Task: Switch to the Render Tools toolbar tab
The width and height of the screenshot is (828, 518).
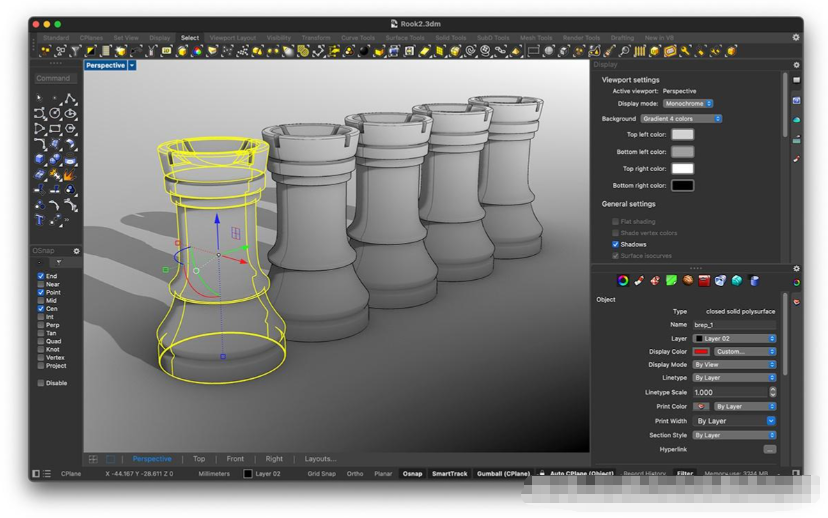Action: pyautogui.click(x=581, y=37)
